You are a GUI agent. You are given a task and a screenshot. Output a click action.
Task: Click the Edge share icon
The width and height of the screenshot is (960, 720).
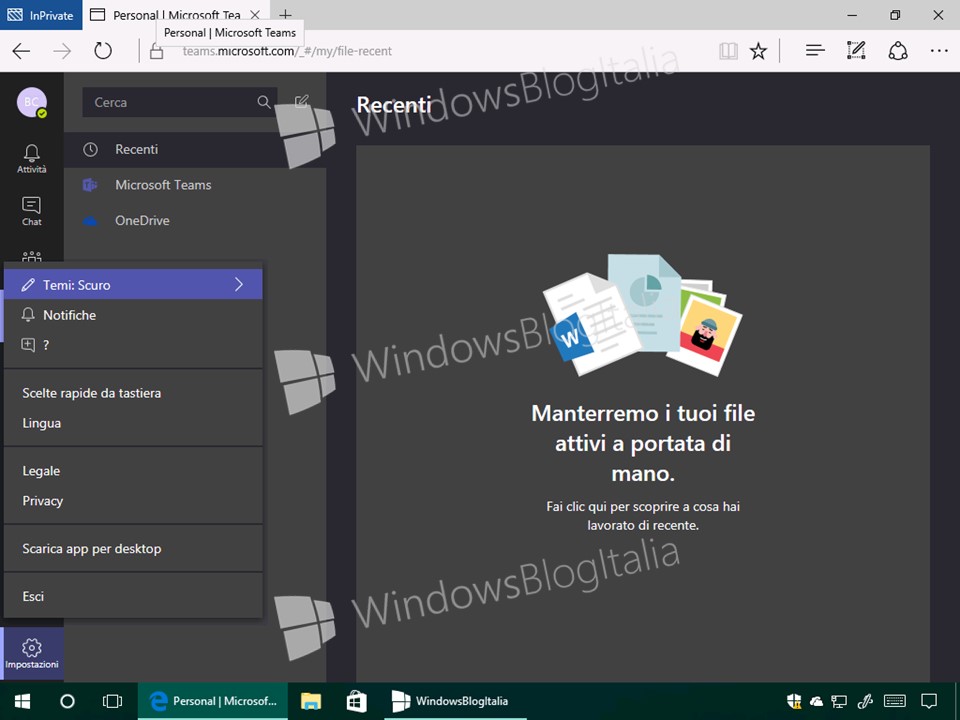tap(898, 51)
